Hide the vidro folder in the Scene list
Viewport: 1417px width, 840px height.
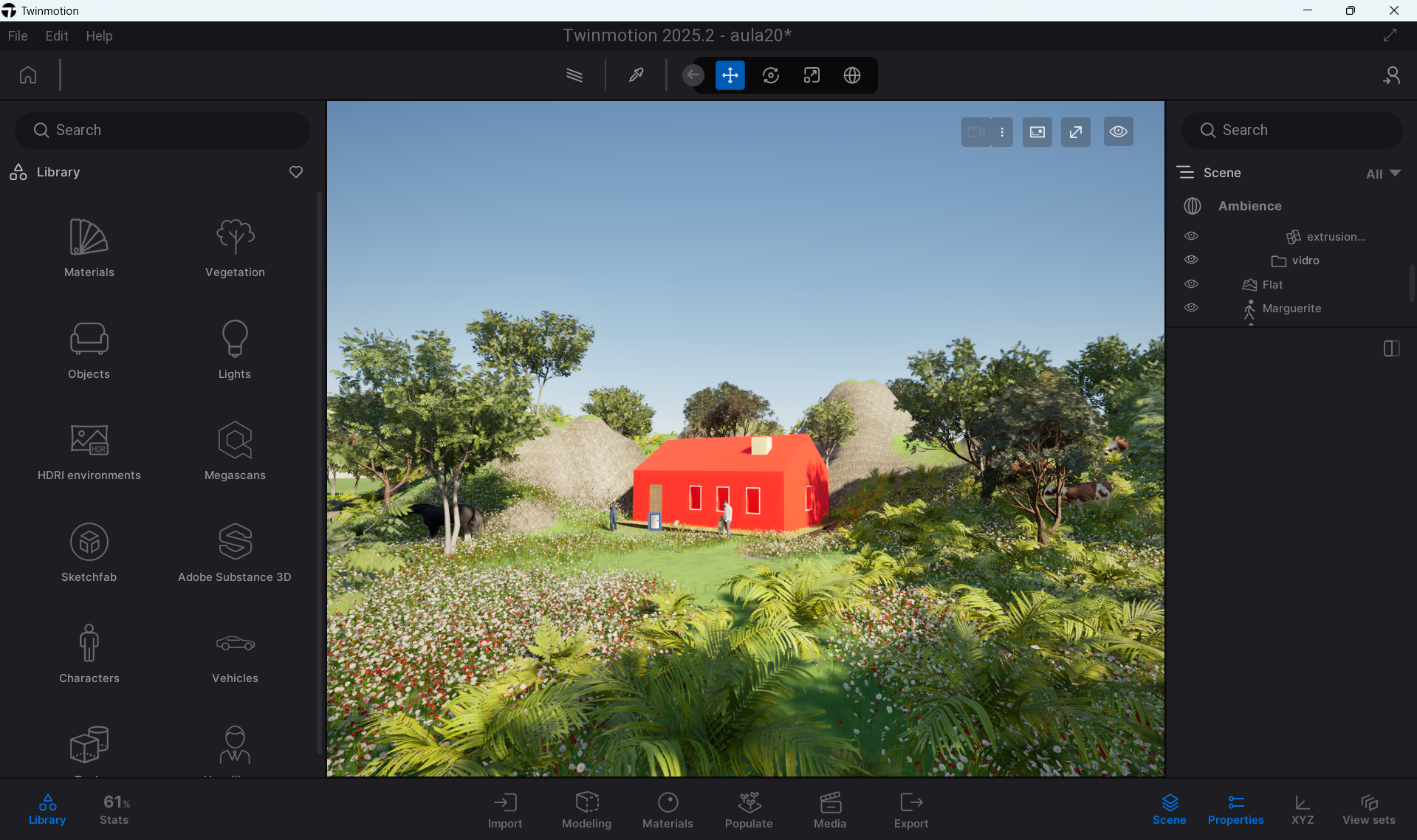click(1191, 259)
